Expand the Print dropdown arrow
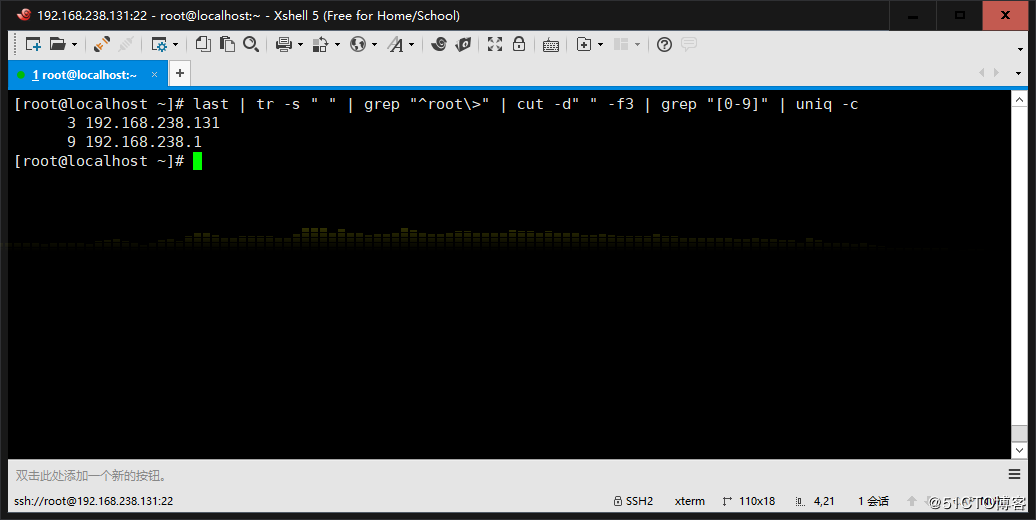Viewport: 1036px width, 520px height. pyautogui.click(x=300, y=45)
